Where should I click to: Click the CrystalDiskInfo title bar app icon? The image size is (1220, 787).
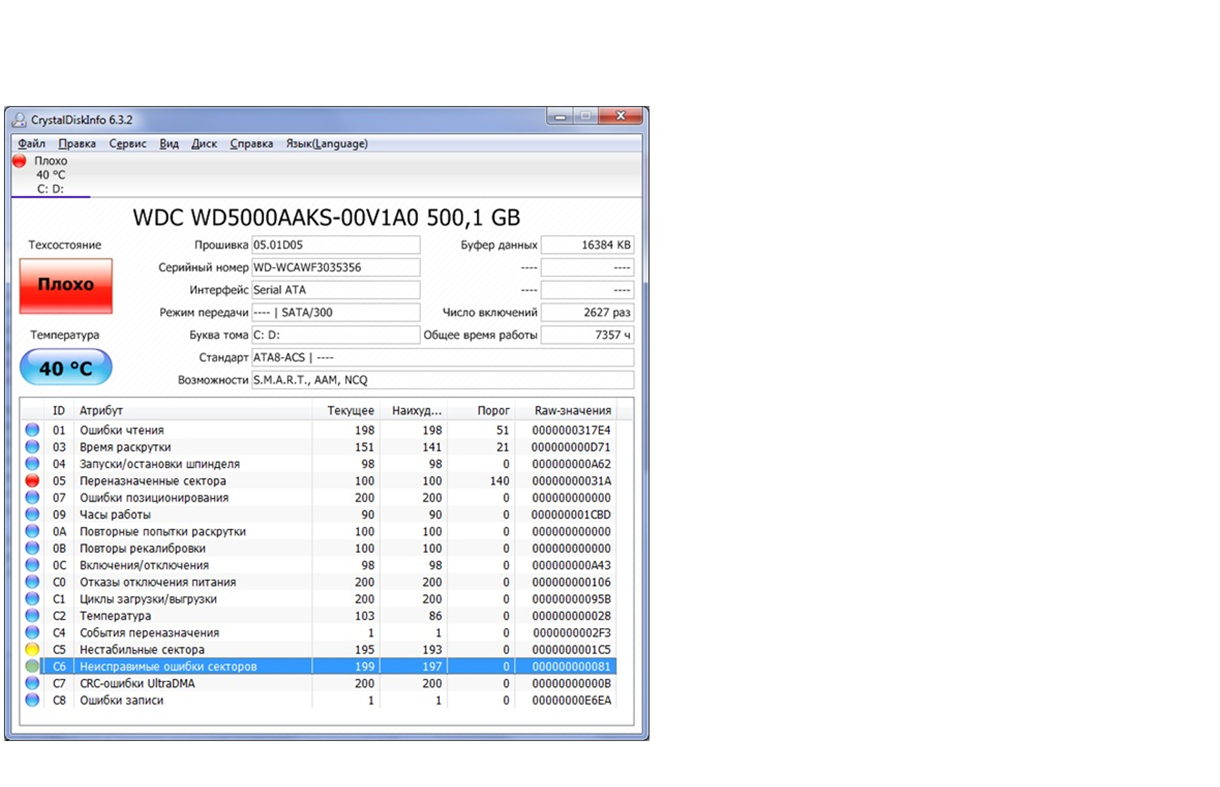(x=19, y=120)
